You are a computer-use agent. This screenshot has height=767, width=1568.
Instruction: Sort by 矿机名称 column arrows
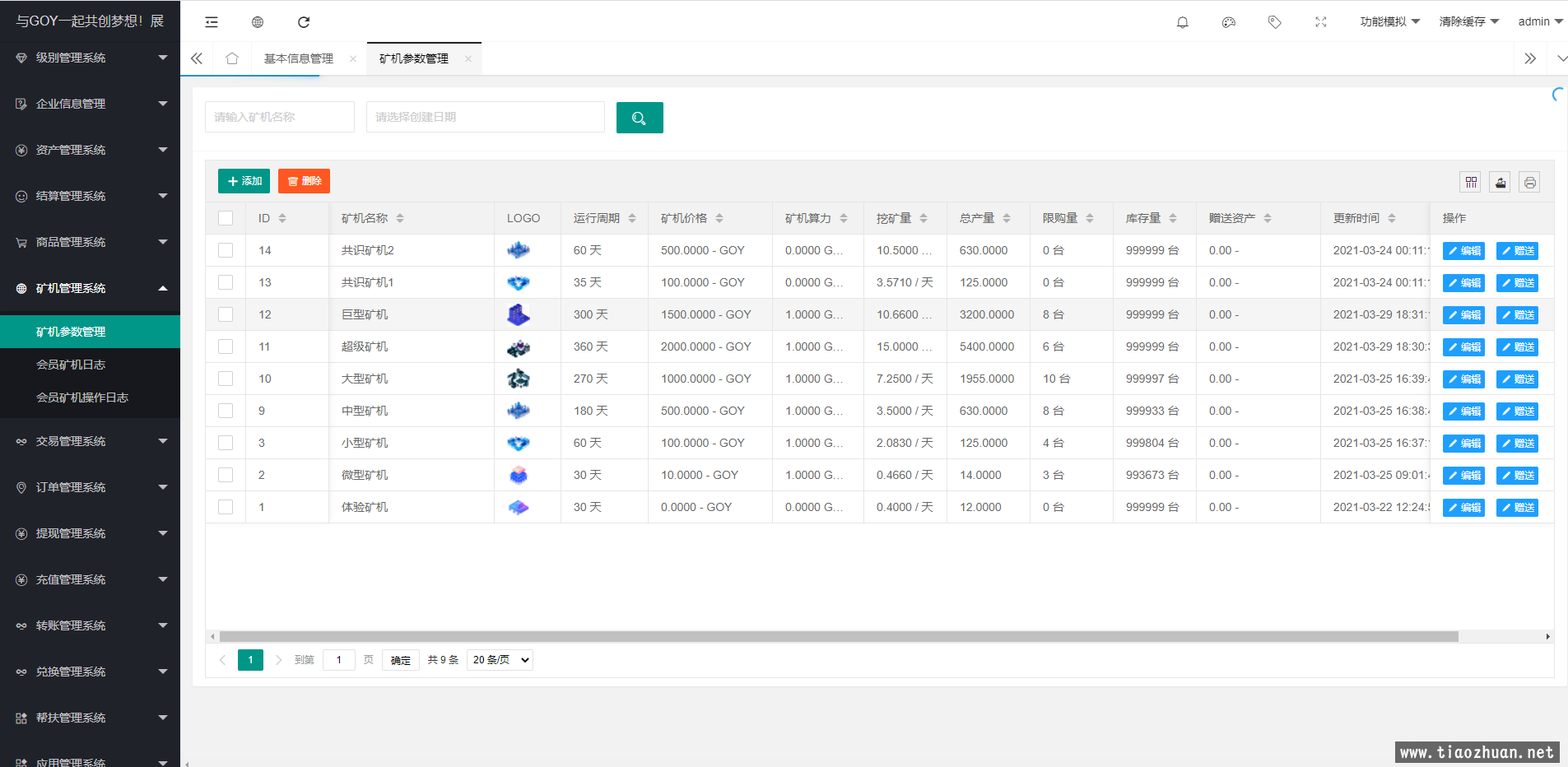[x=400, y=218]
